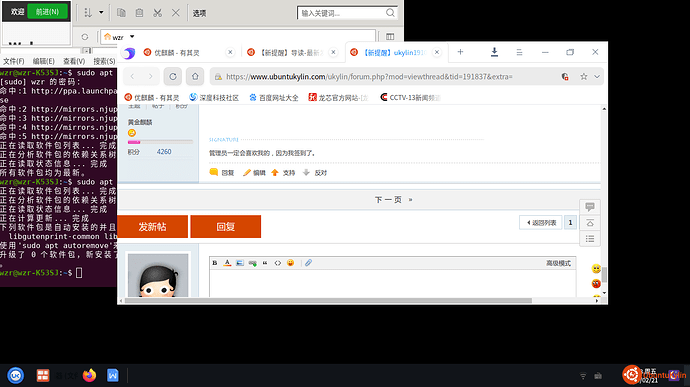This screenshot has width=690, height=387.
Task: Click the search magnifier icon in file manager
Action: (x=390, y=13)
